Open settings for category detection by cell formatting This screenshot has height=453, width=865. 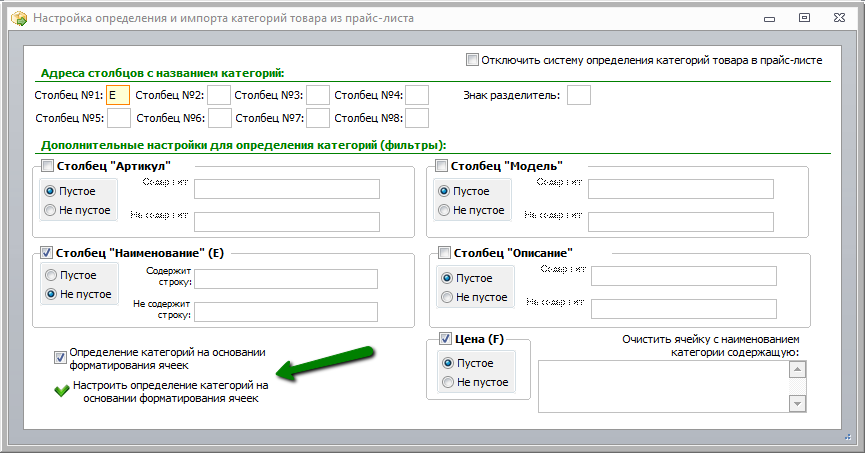tap(170, 392)
